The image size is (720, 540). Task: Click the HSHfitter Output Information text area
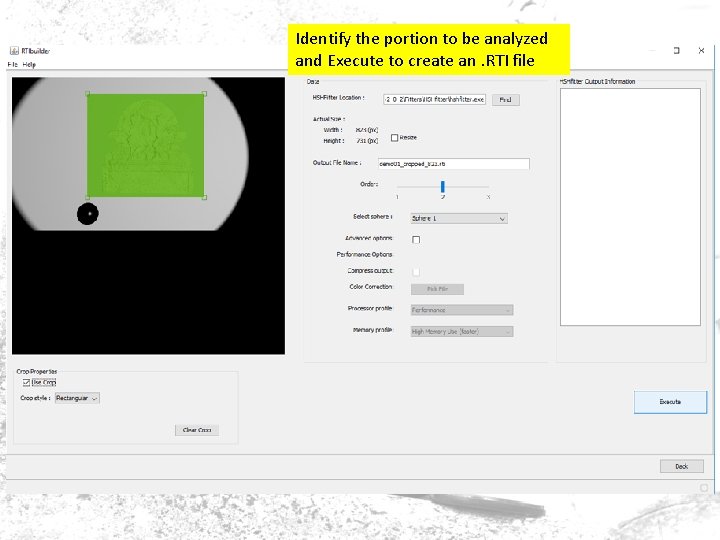[630, 207]
